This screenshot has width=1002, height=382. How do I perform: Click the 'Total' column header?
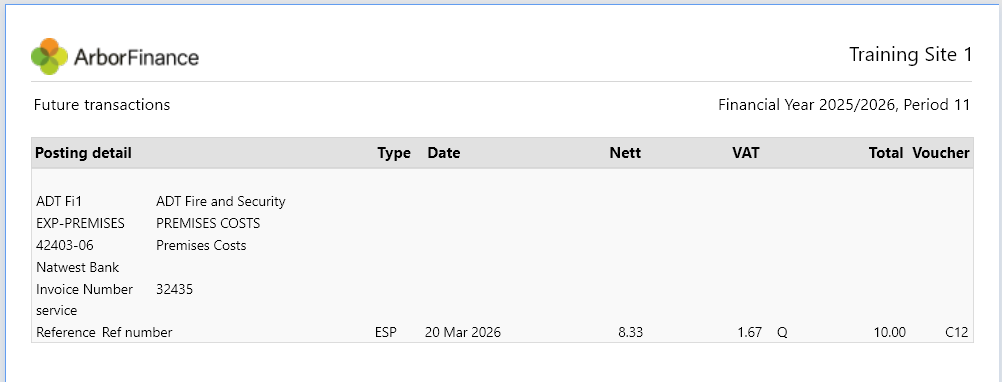pyautogui.click(x=886, y=153)
